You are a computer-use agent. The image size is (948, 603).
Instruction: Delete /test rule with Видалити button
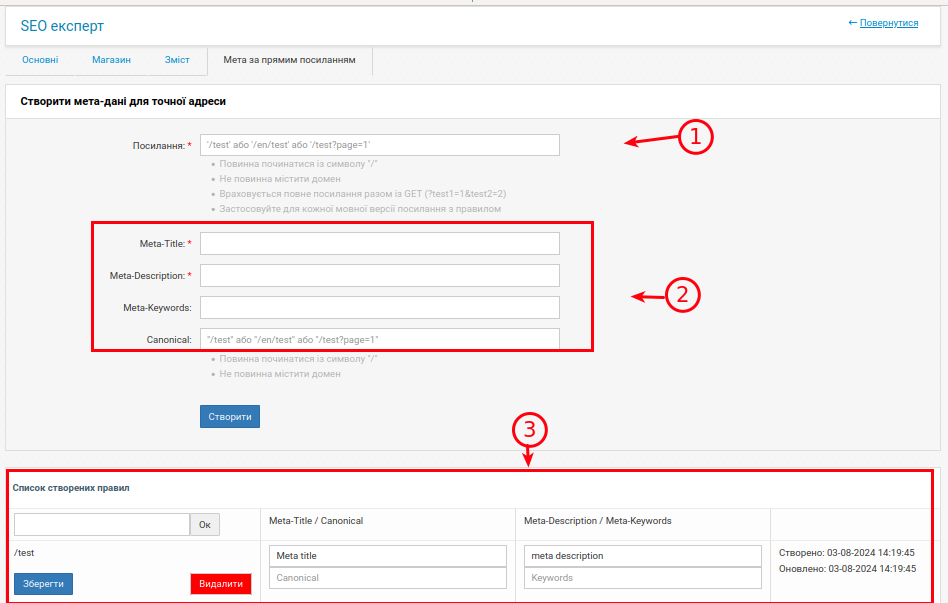221,584
